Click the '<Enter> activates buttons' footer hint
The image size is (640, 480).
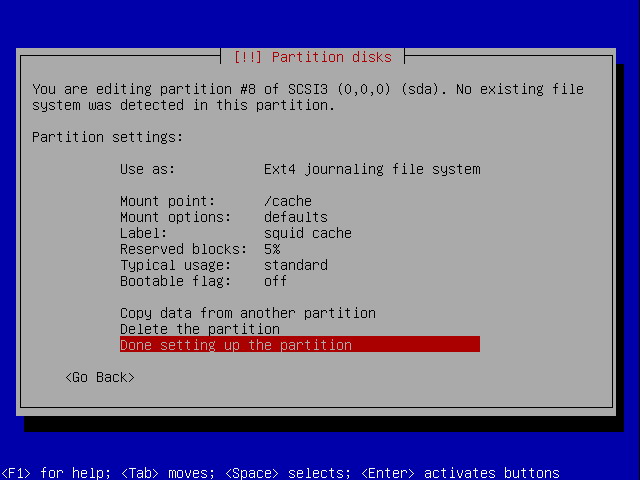460,473
